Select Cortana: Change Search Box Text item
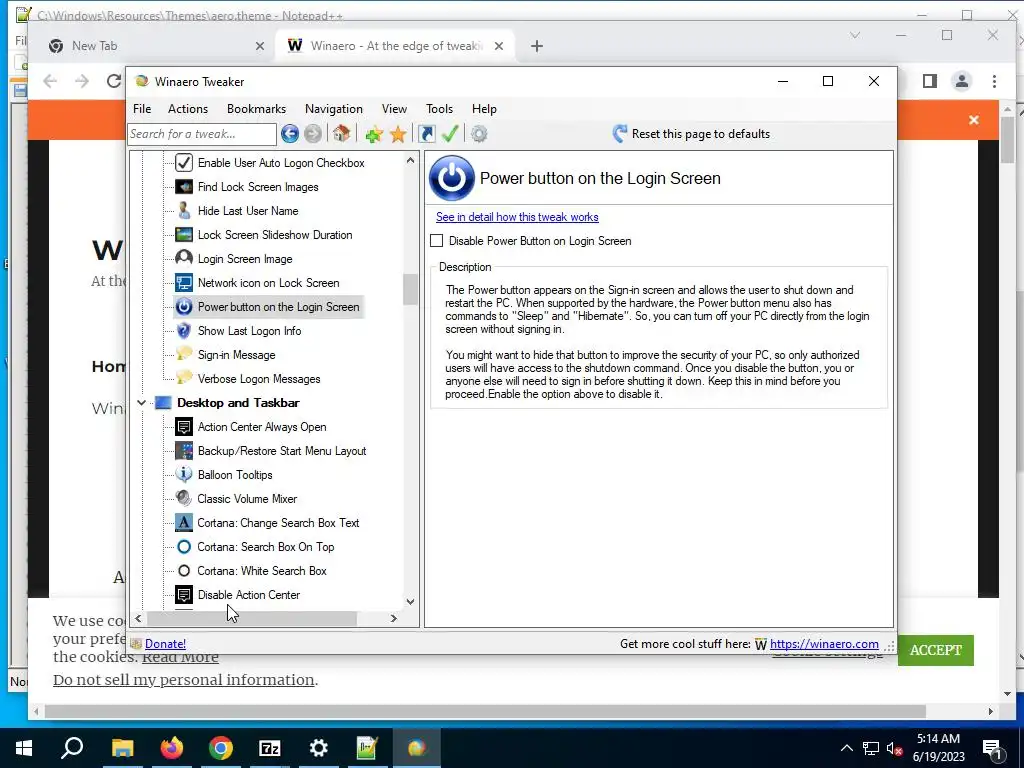The image size is (1024, 768). tap(278, 522)
